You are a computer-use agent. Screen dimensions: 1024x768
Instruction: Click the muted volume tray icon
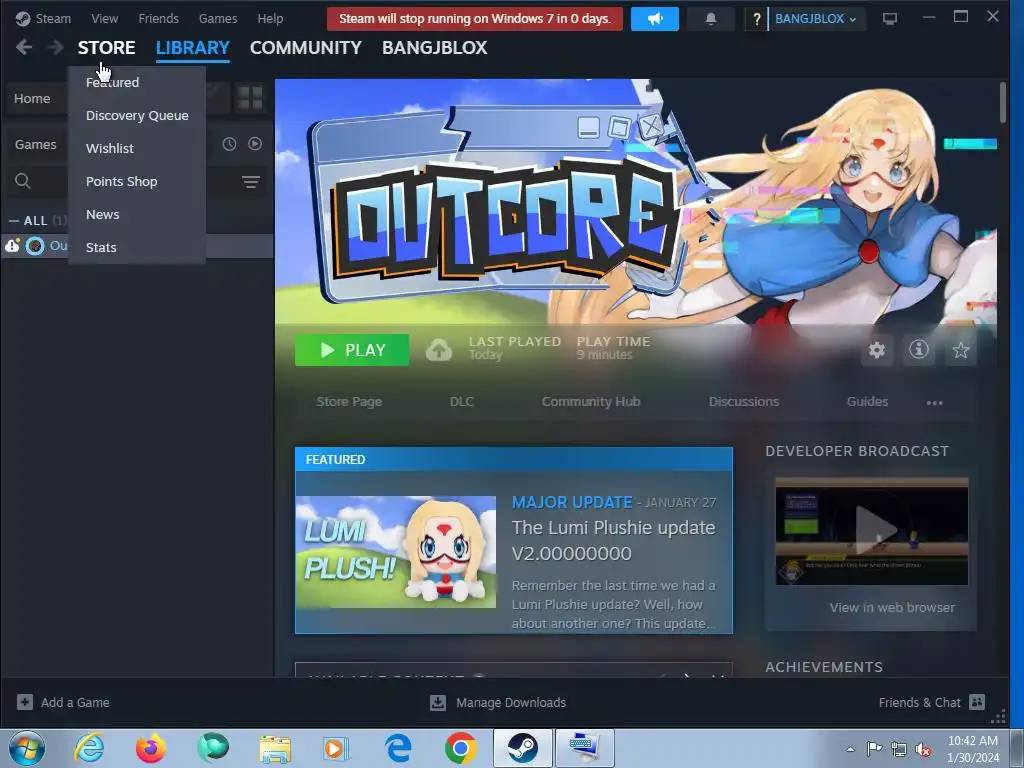pos(923,749)
